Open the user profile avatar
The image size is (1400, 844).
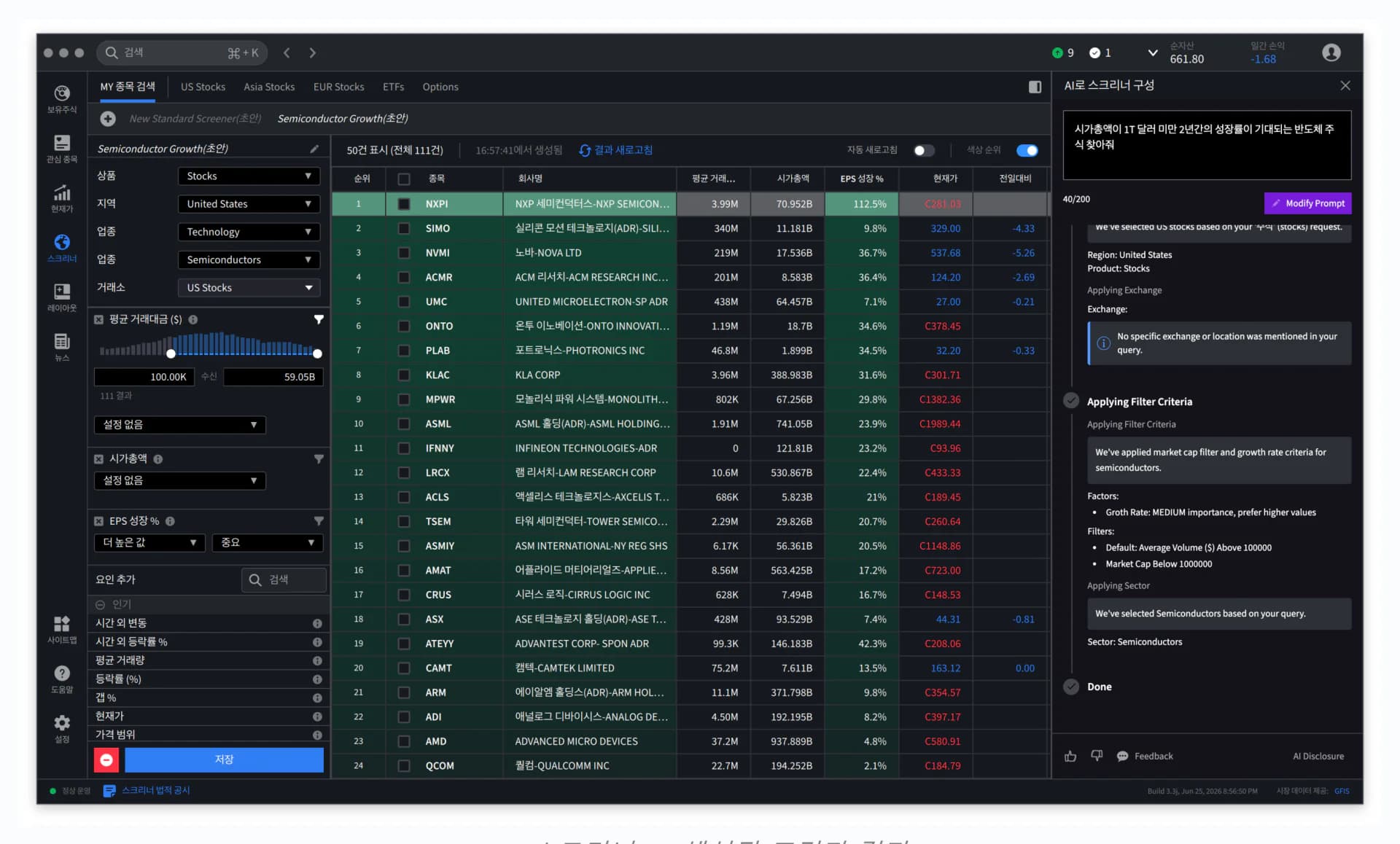(x=1331, y=52)
